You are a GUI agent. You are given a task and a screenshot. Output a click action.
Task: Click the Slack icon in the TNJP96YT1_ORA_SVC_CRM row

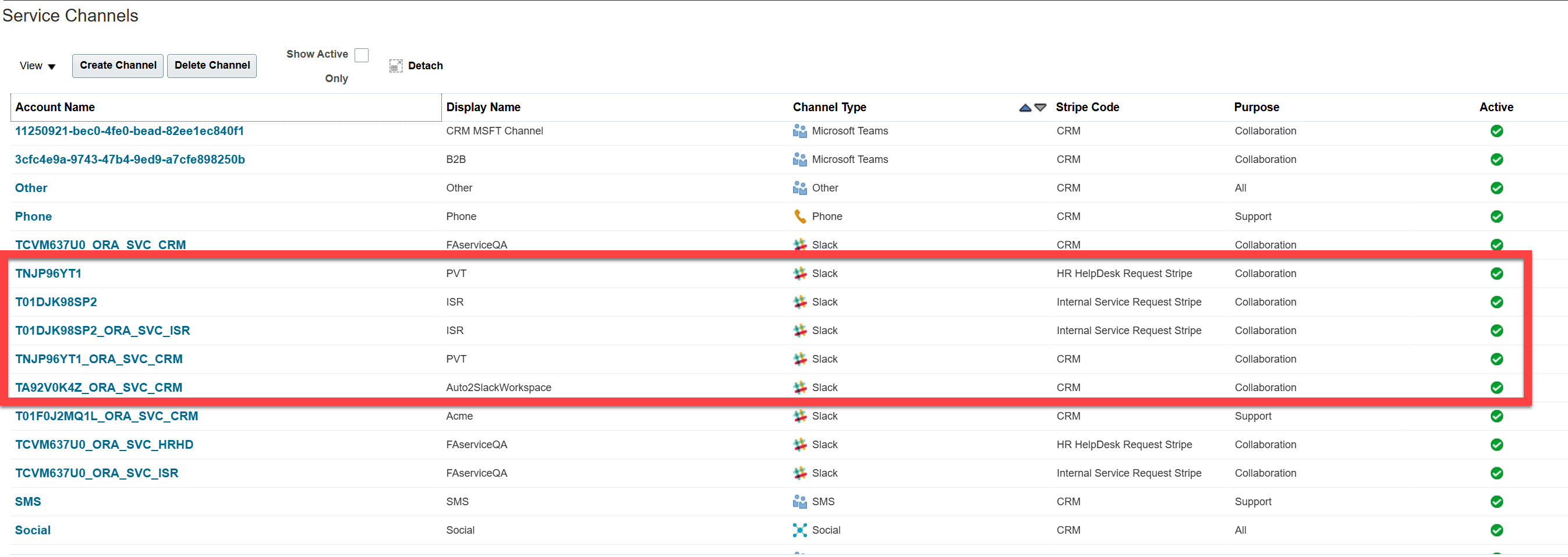(799, 359)
